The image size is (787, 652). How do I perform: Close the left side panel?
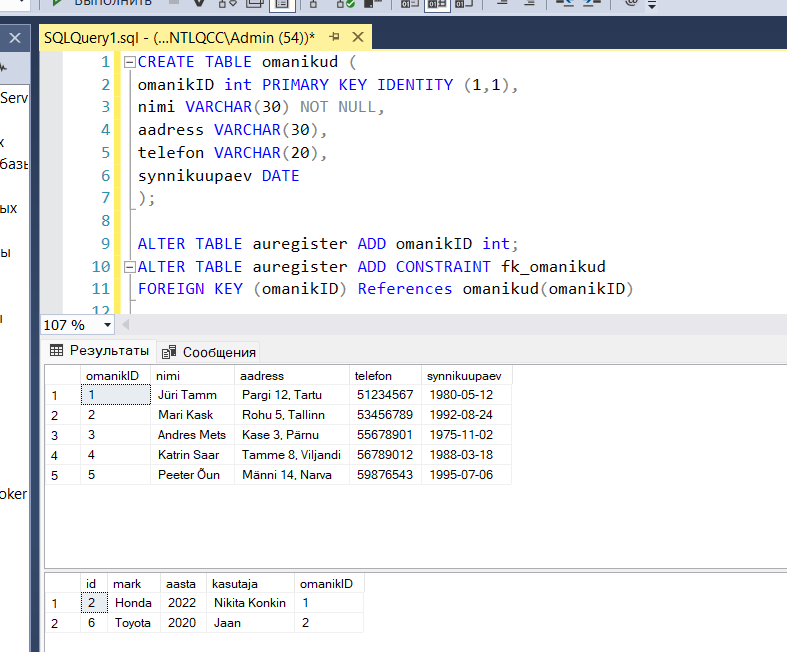(x=15, y=38)
